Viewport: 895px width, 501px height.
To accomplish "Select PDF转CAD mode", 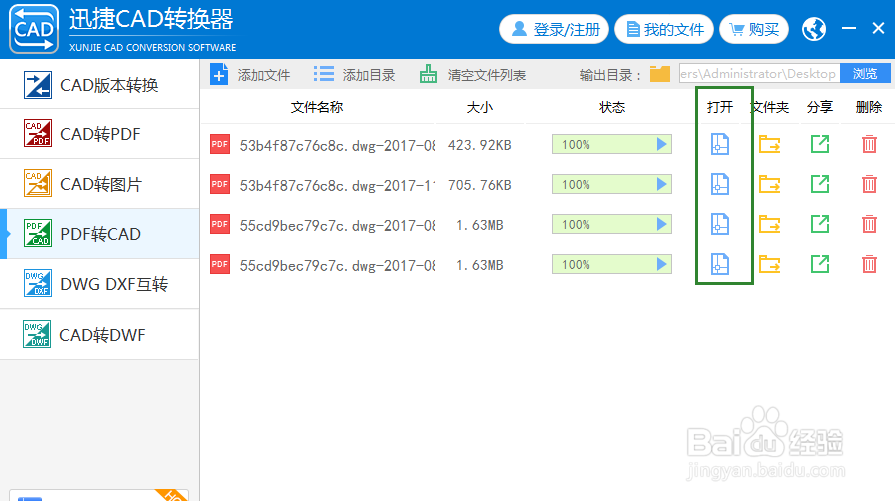I will point(99,234).
